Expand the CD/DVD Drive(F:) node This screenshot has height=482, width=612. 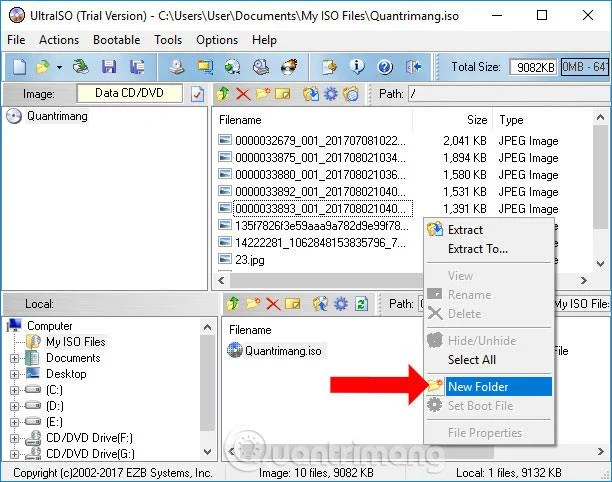pyautogui.click(x=14, y=438)
